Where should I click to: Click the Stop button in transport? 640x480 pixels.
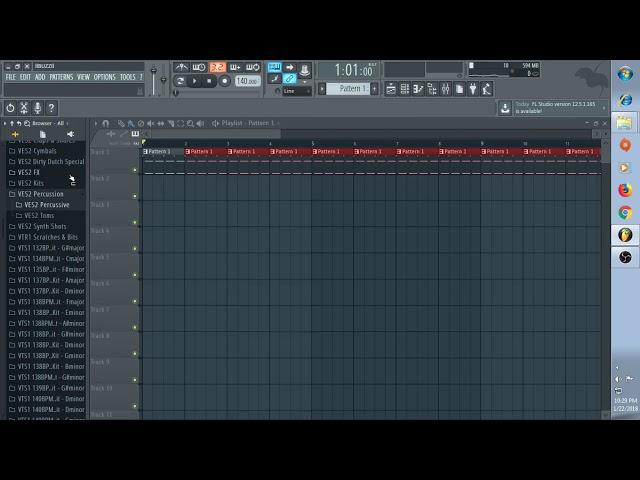209,81
